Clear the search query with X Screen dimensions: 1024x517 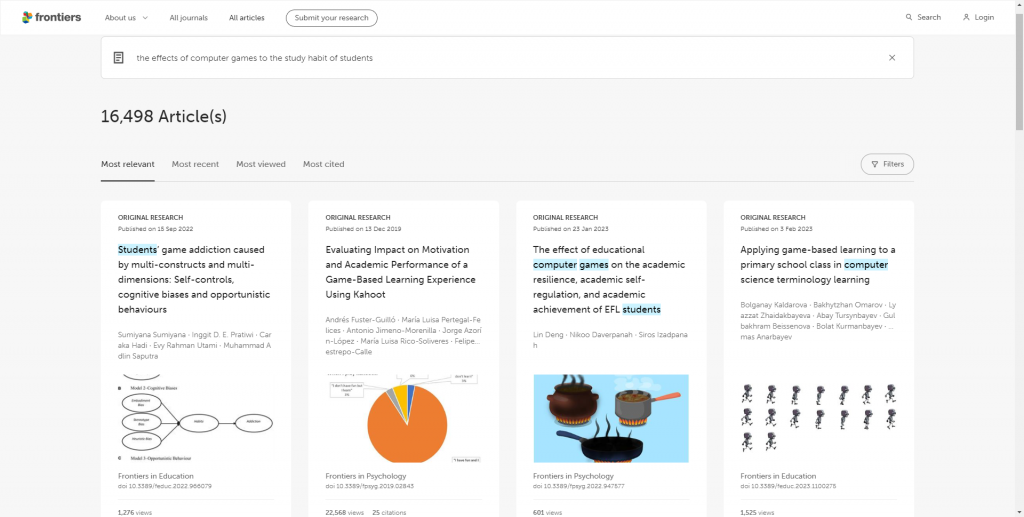[891, 58]
